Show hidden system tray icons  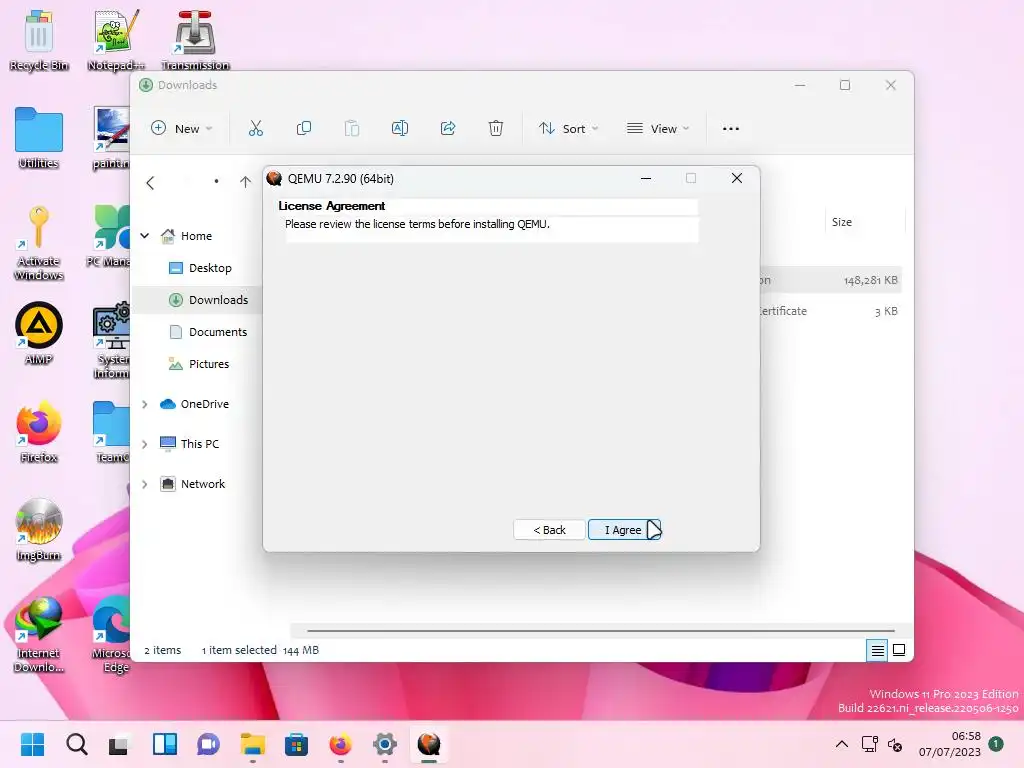pos(842,744)
